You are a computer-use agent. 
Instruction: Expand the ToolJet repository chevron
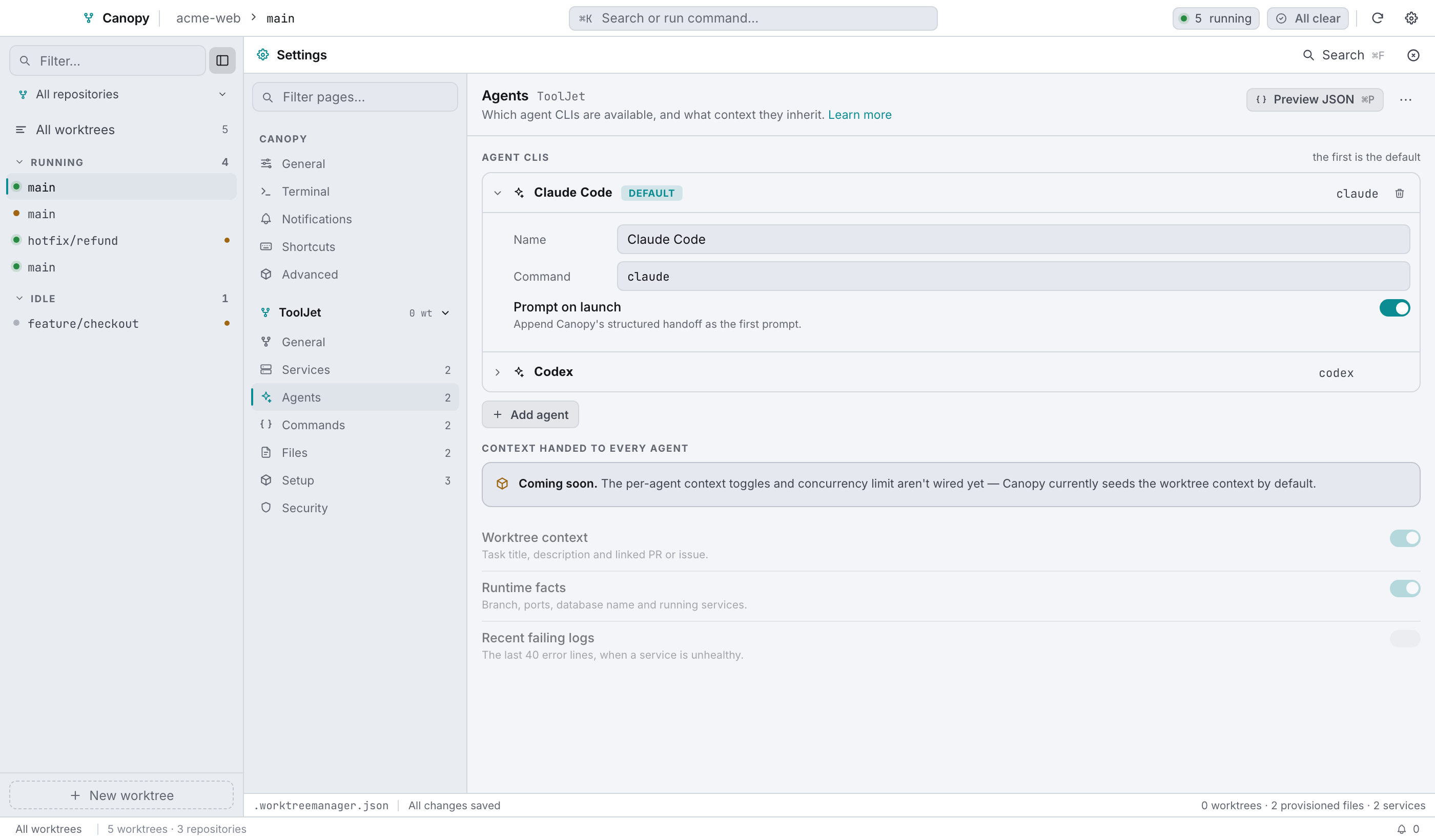(x=445, y=312)
